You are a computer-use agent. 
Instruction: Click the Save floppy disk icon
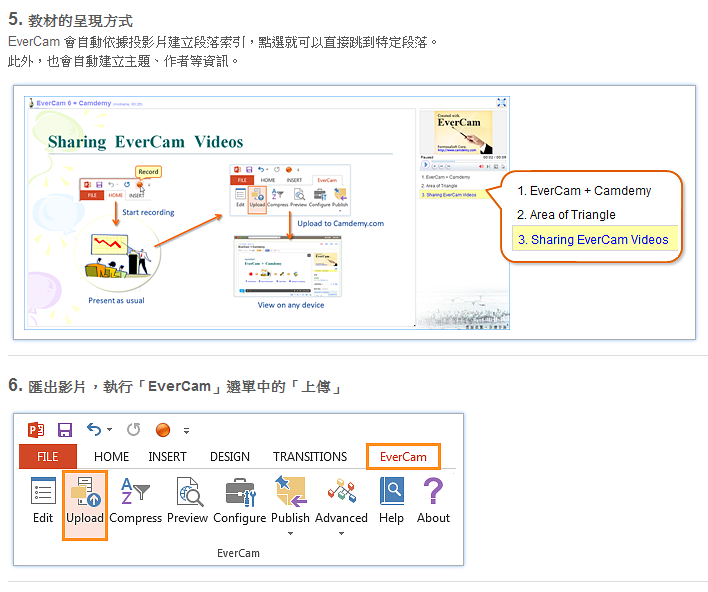tap(65, 430)
